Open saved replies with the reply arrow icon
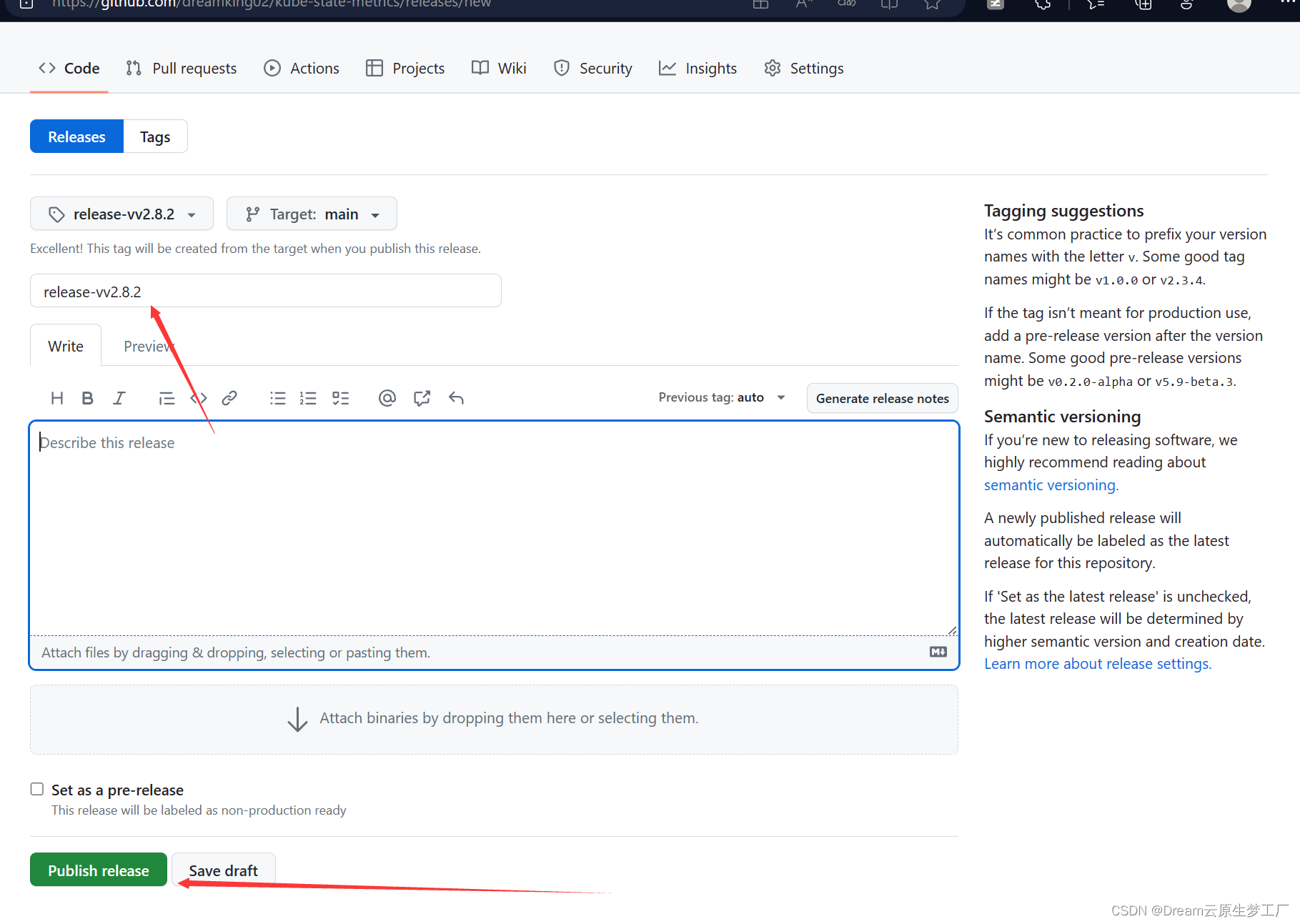This screenshot has height=924, width=1300. [456, 398]
